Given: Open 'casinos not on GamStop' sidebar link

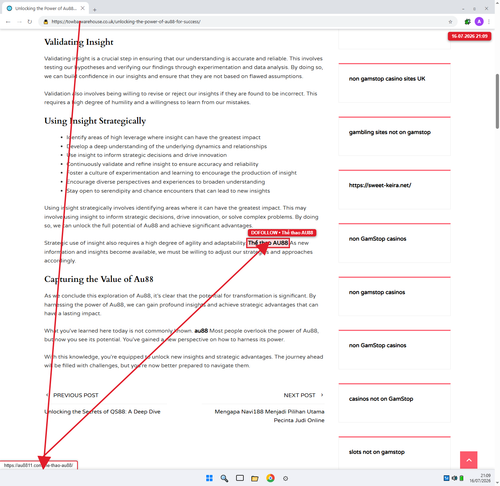Looking at the screenshot, I should (x=381, y=399).
